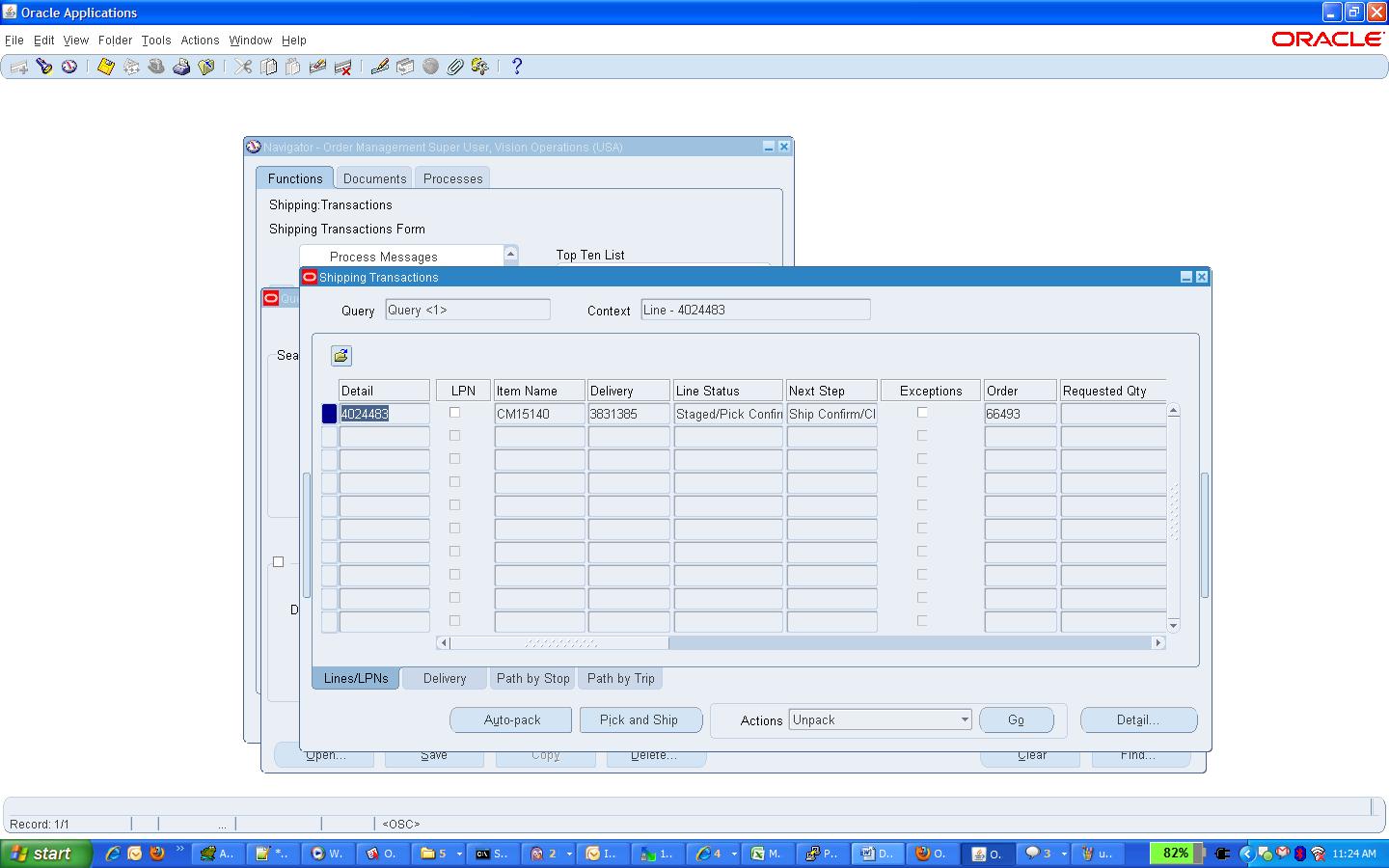Viewport: 1389px width, 868px height.
Task: Click the grid vertical scrollbar thumb
Action: tap(1173, 511)
